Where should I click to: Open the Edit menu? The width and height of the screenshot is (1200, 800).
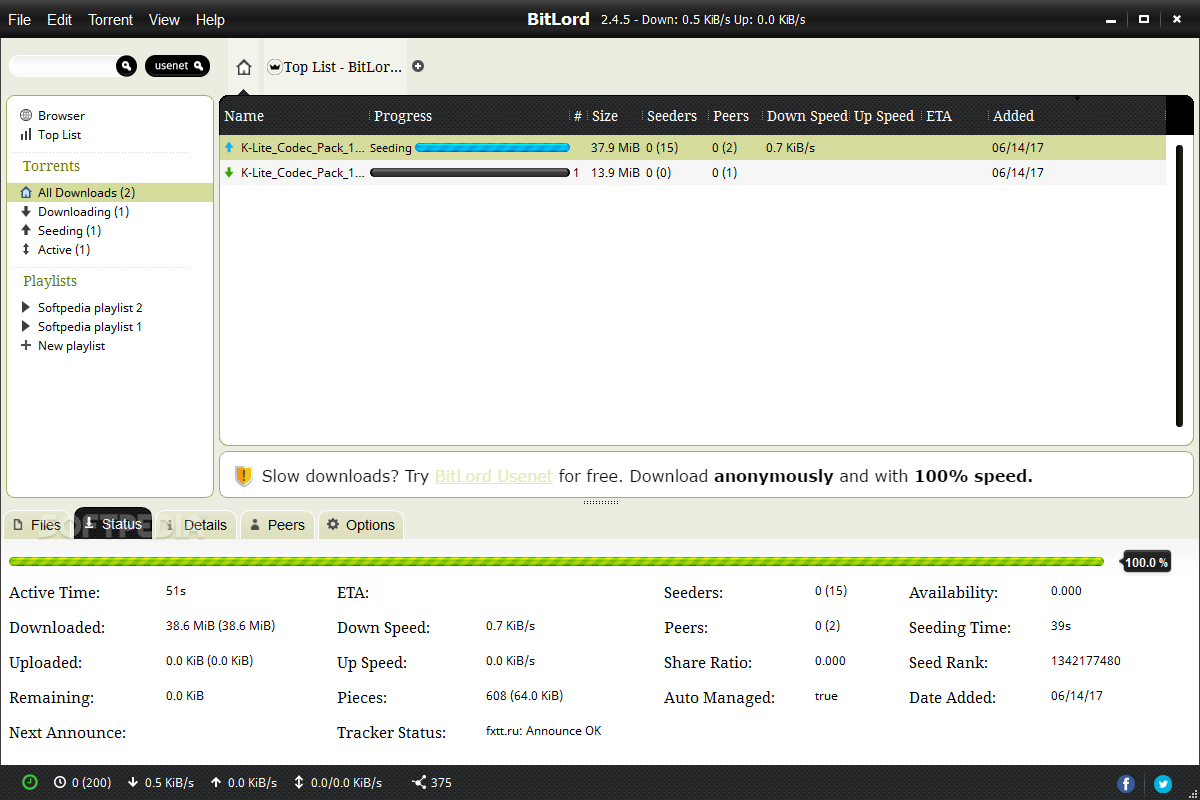[59, 20]
